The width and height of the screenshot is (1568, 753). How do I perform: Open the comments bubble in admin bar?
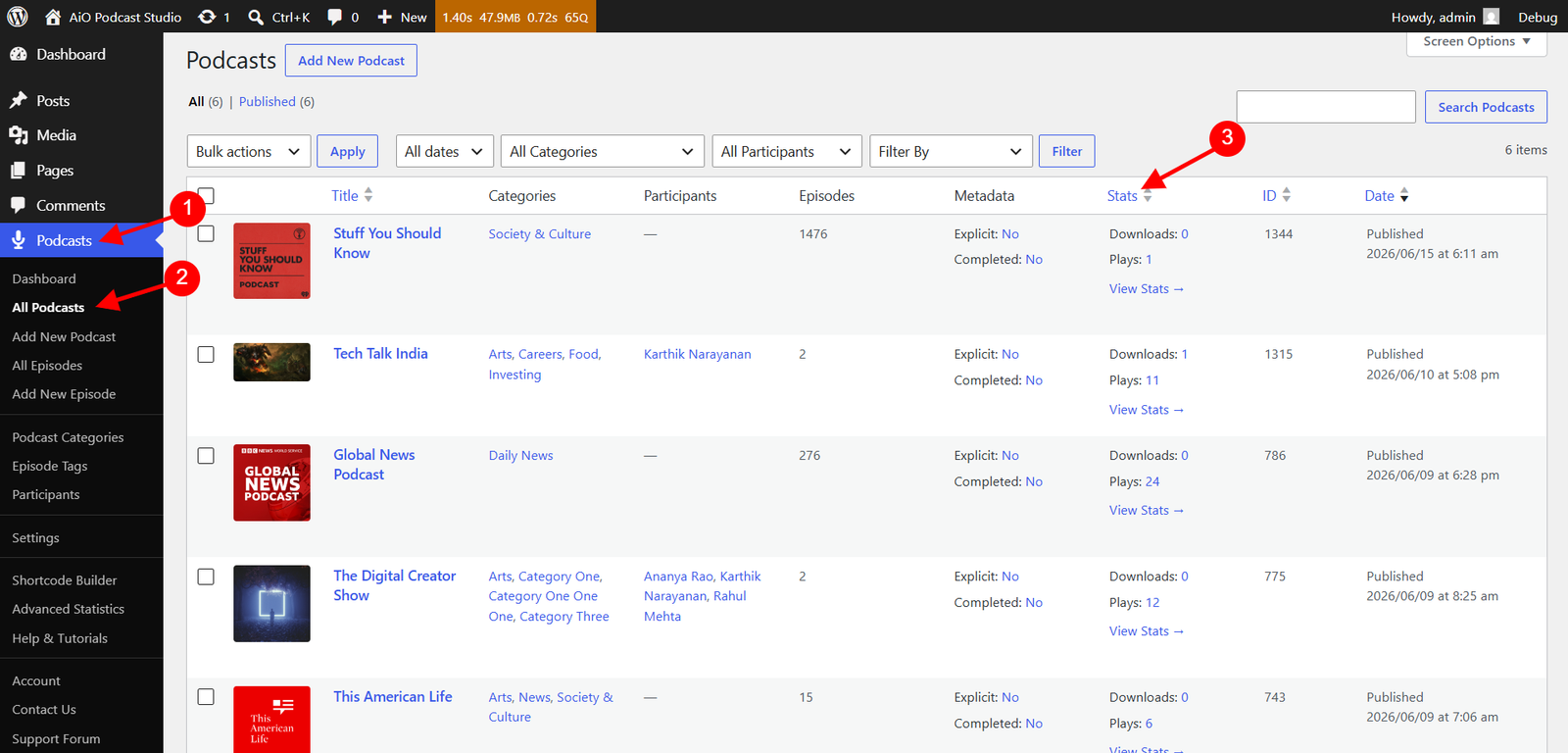point(335,17)
